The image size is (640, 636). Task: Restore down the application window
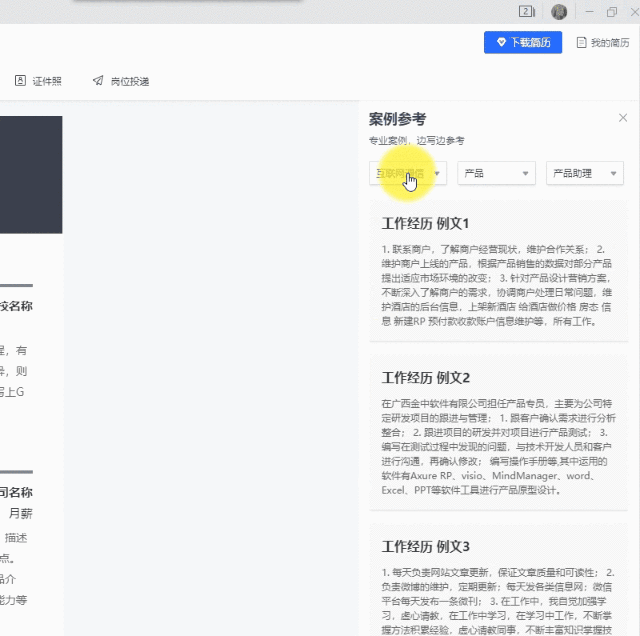click(611, 12)
